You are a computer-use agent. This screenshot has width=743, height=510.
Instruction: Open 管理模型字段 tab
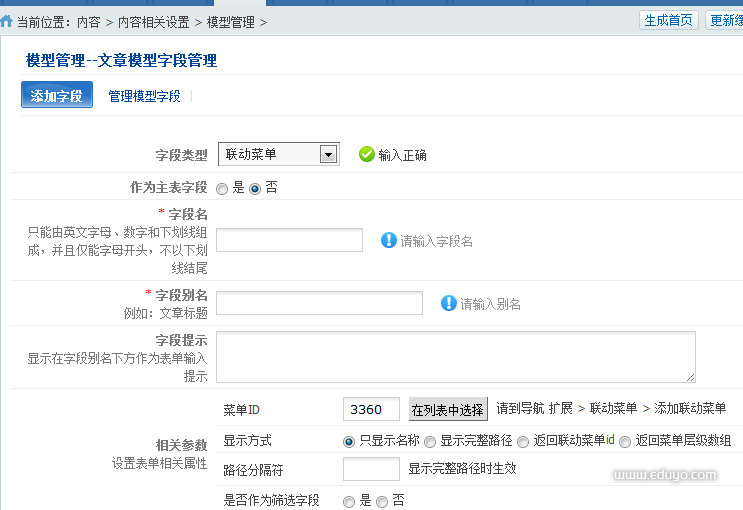coord(144,96)
